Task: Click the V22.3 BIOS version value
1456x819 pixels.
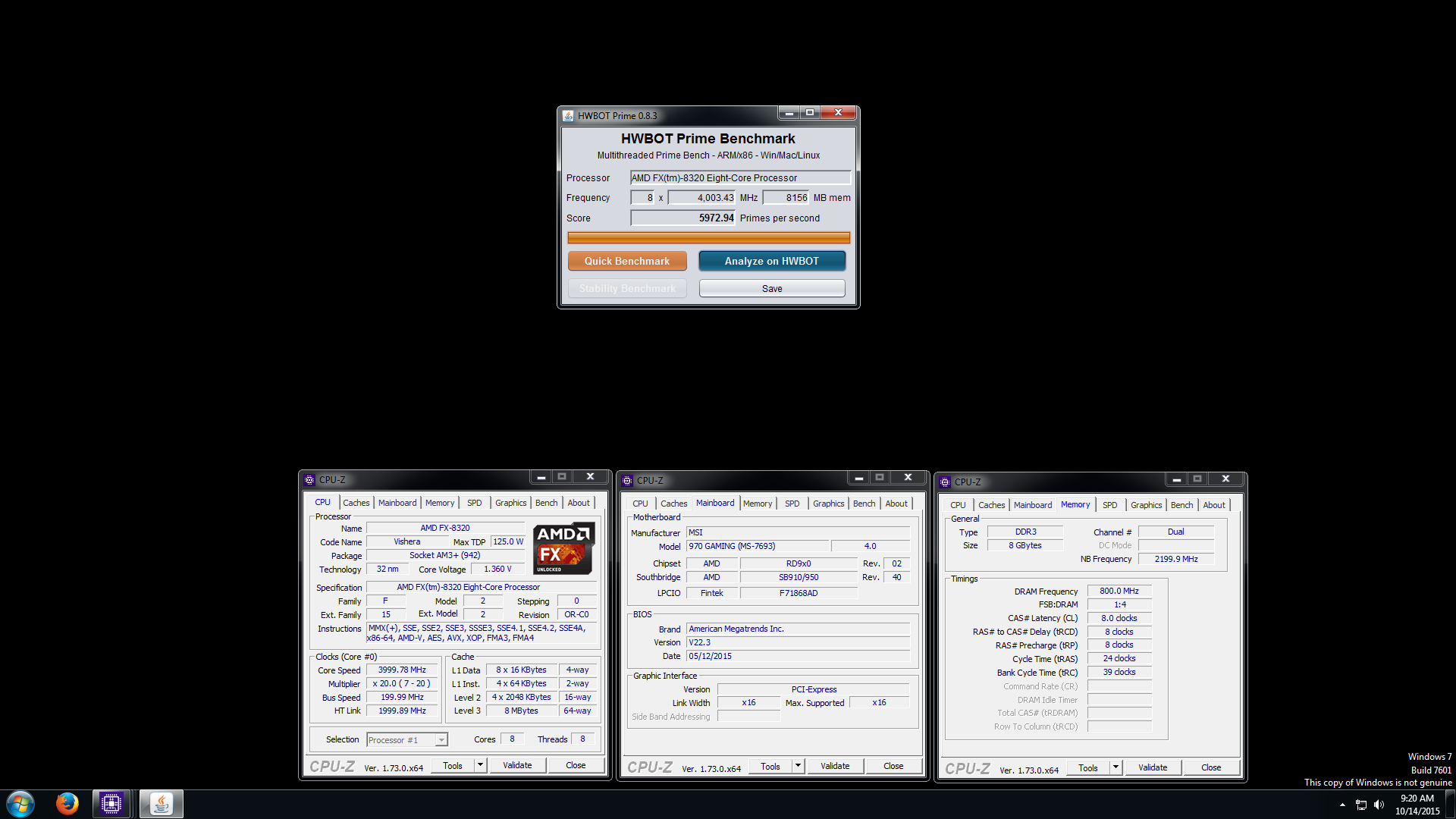Action: [x=798, y=643]
